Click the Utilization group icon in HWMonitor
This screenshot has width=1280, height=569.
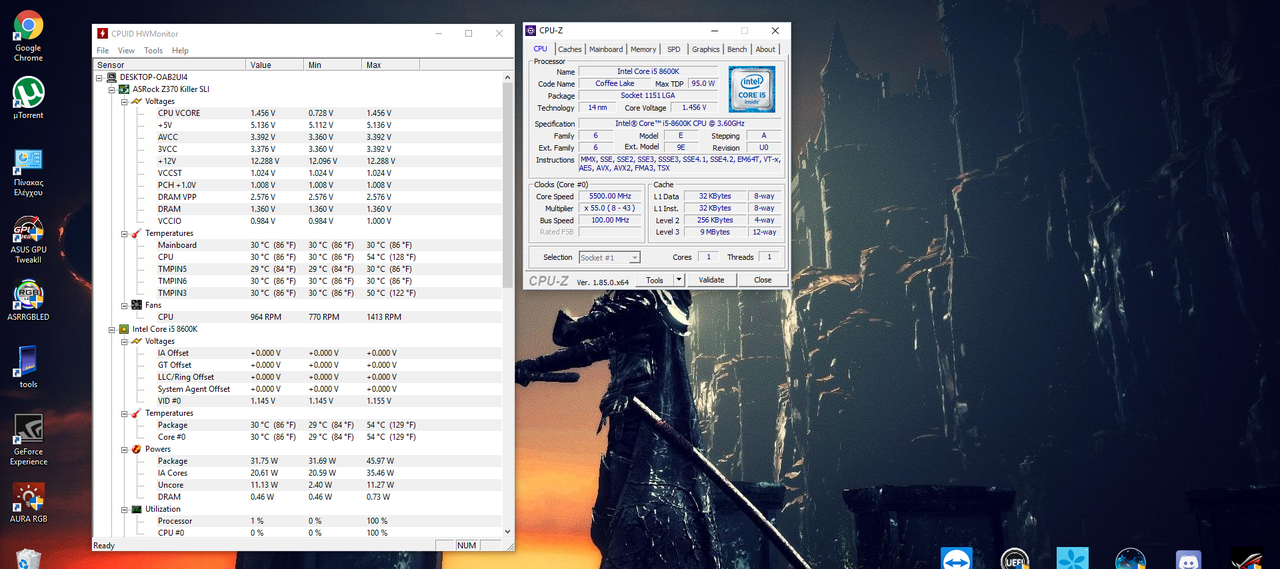click(137, 509)
